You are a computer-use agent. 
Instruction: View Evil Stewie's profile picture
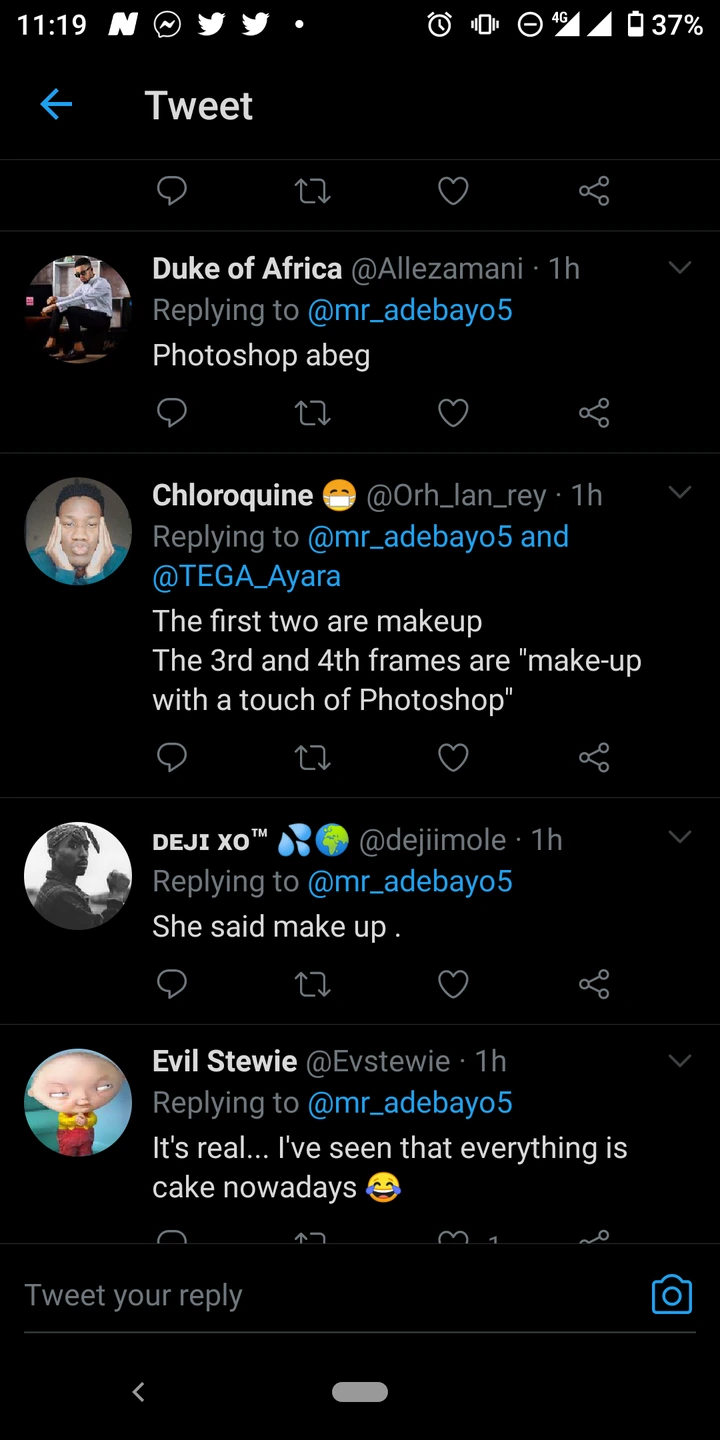78,1103
